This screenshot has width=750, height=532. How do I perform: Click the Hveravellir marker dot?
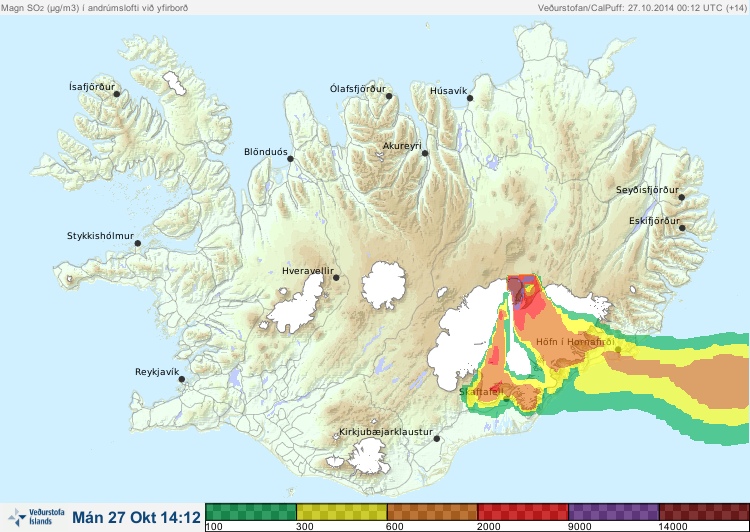point(336,277)
